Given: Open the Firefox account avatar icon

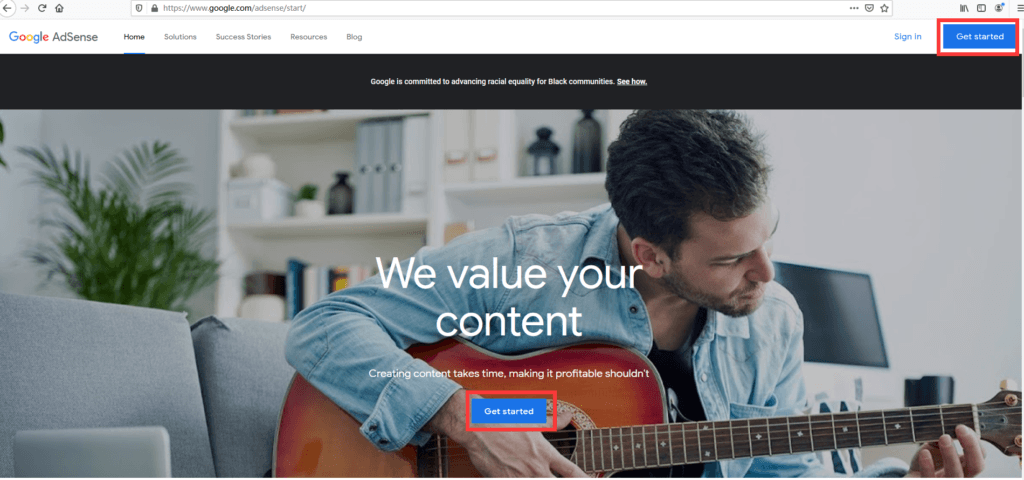Looking at the screenshot, I should [x=999, y=8].
